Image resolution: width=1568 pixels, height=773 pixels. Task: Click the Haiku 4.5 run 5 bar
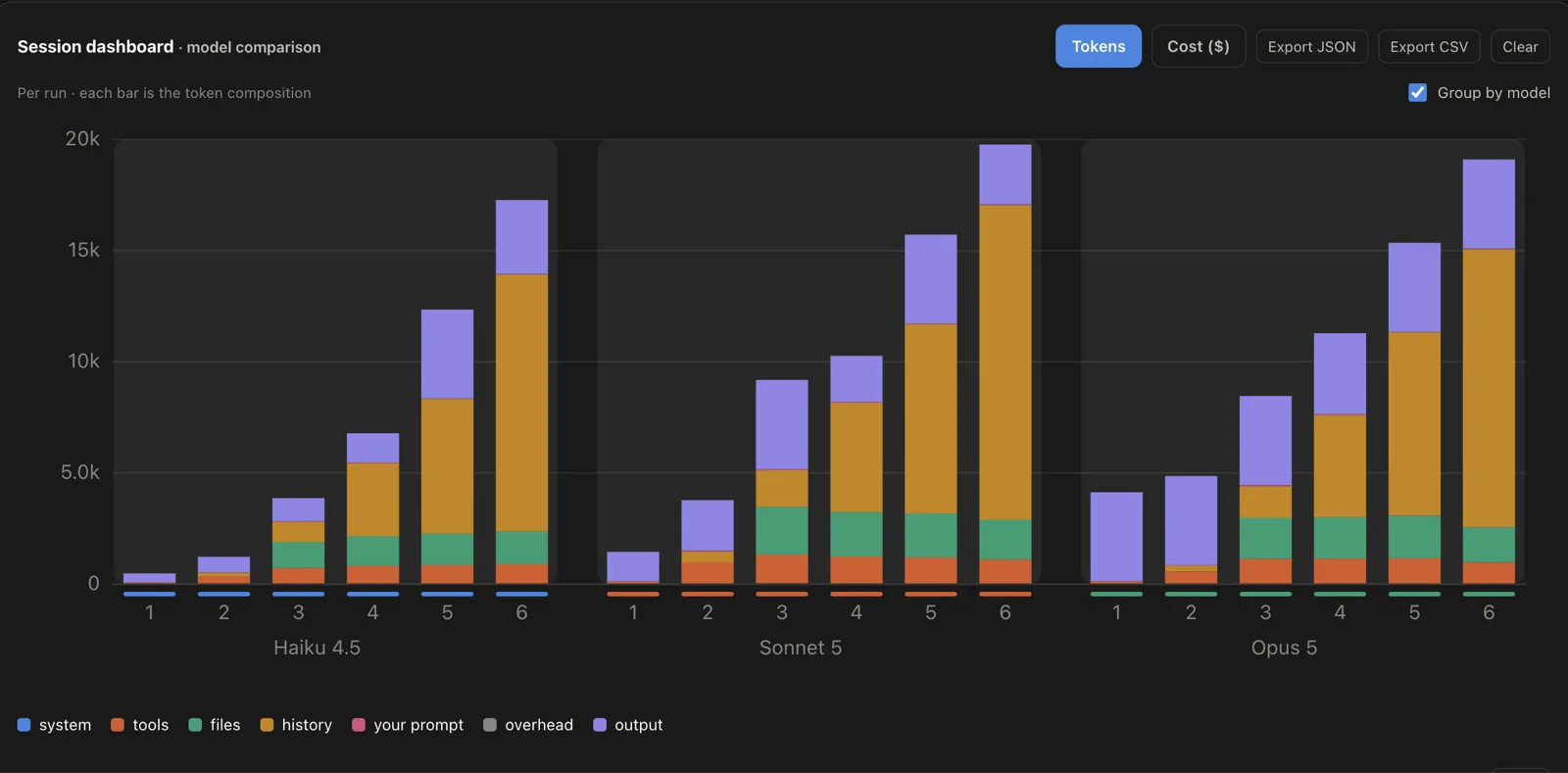pyautogui.click(x=447, y=447)
